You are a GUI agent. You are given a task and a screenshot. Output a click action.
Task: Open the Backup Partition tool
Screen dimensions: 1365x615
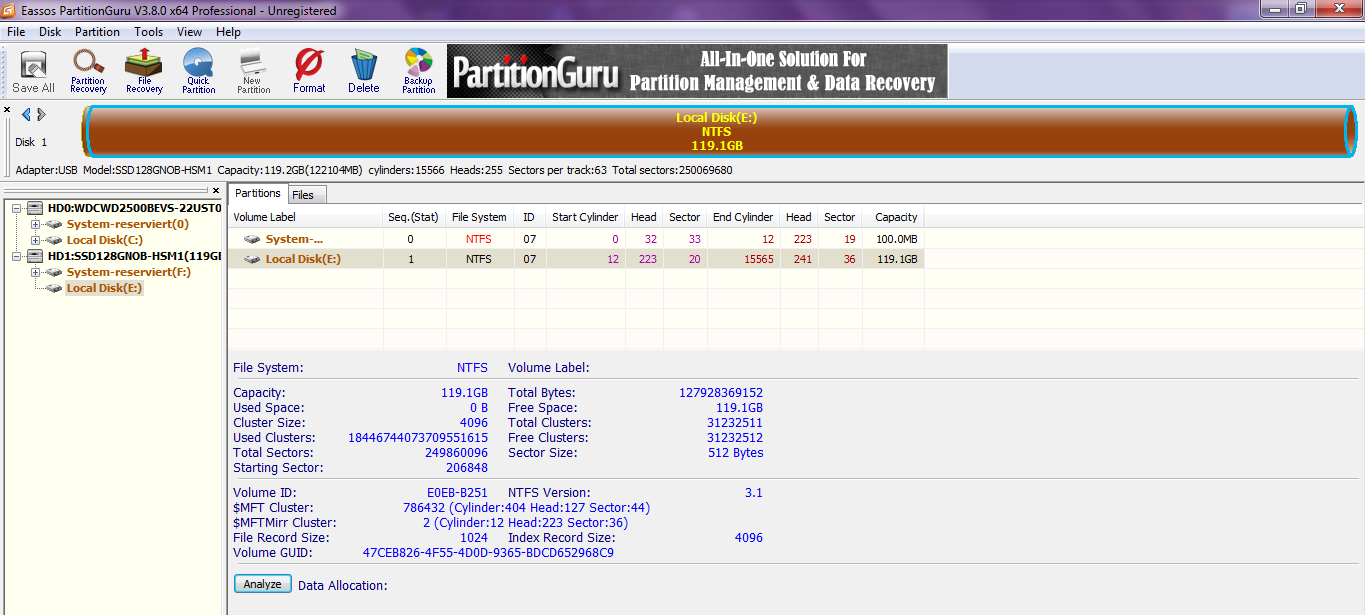[x=418, y=72]
